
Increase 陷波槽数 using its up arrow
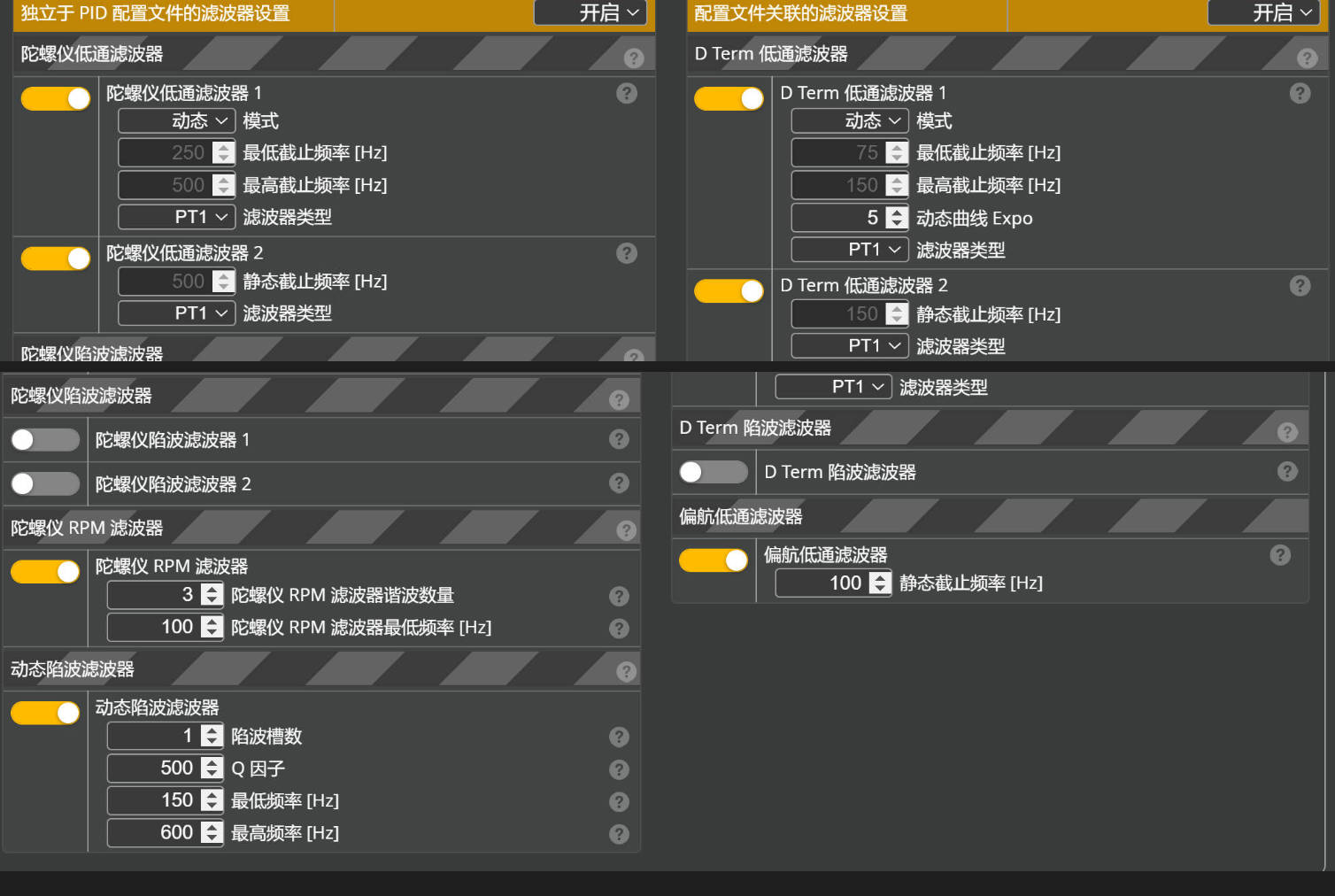coord(212,730)
